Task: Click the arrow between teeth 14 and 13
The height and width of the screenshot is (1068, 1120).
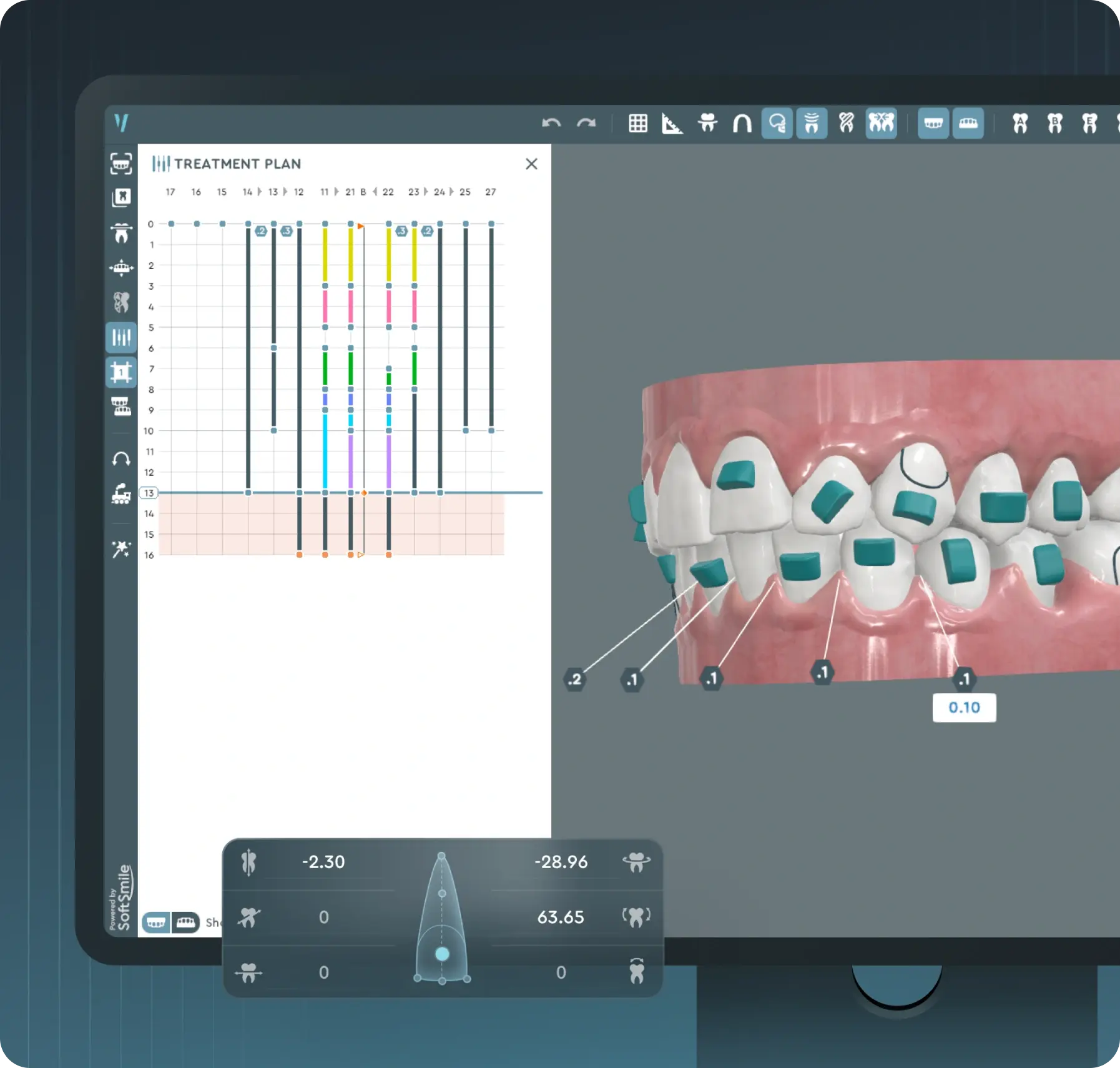Action: coord(260,192)
